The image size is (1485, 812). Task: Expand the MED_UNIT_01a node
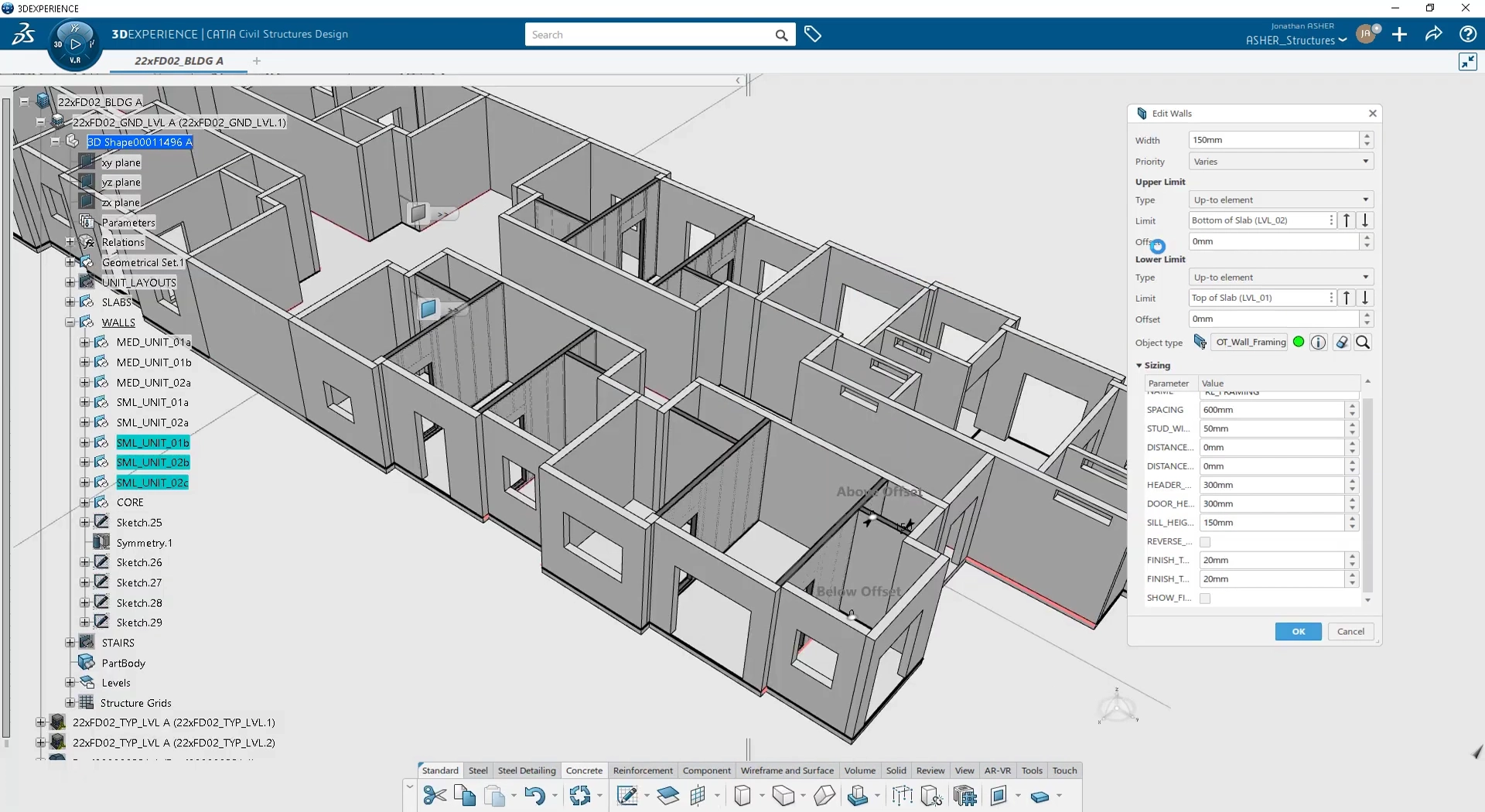84,342
